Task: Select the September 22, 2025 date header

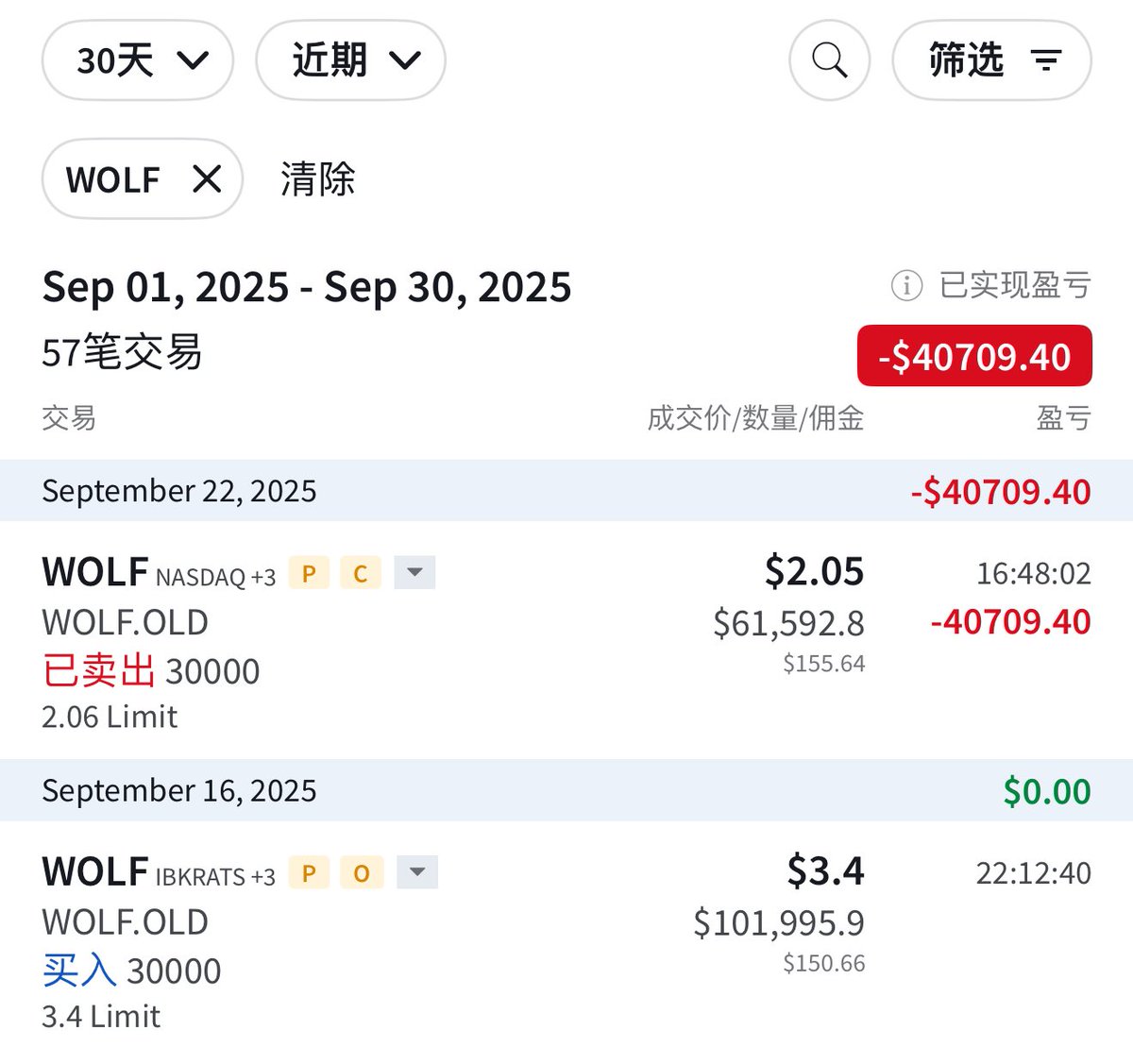Action: coord(179,491)
